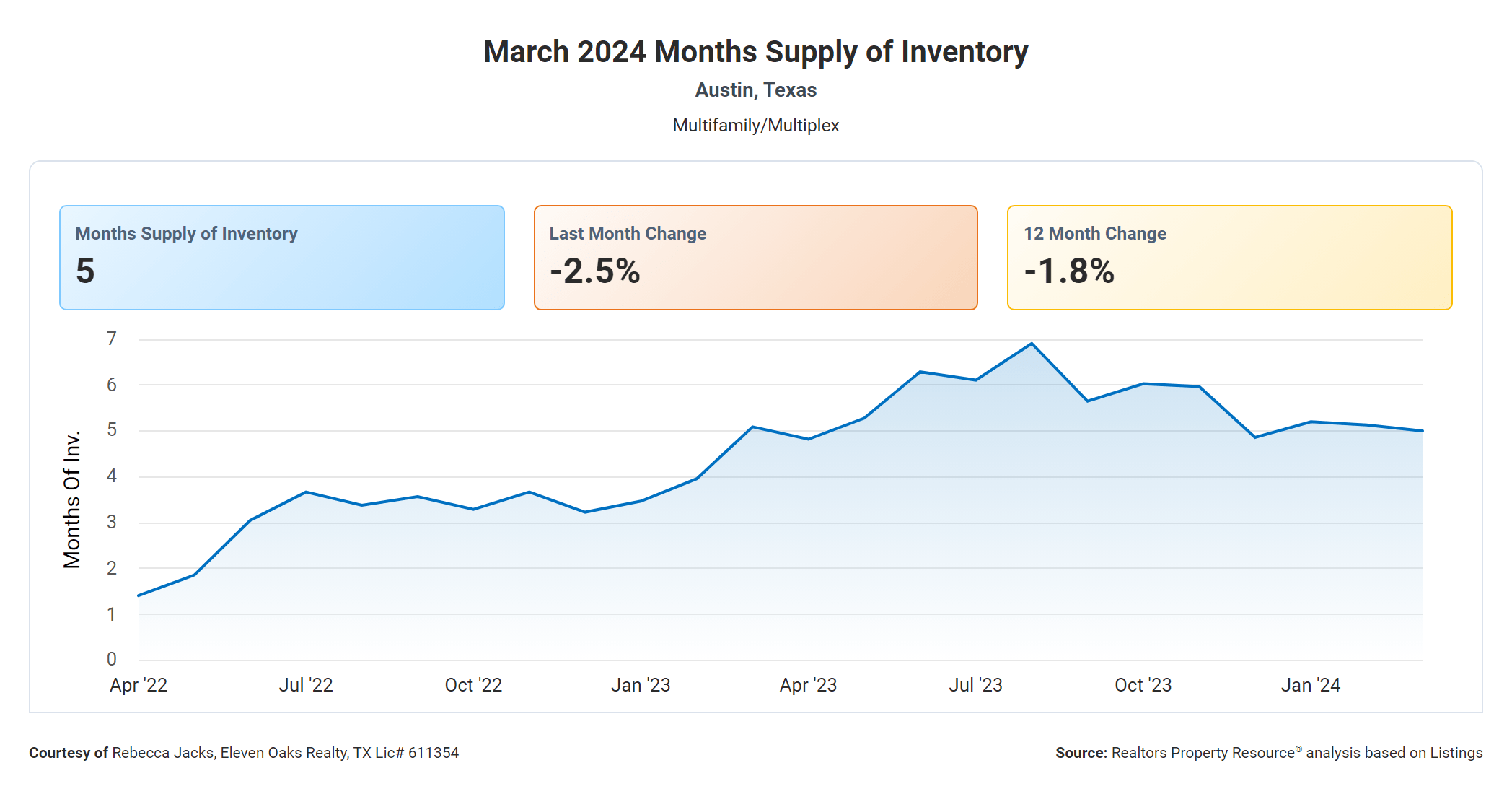Click the Months Of Inv. y-axis title
1512x794 pixels.
tap(72, 499)
